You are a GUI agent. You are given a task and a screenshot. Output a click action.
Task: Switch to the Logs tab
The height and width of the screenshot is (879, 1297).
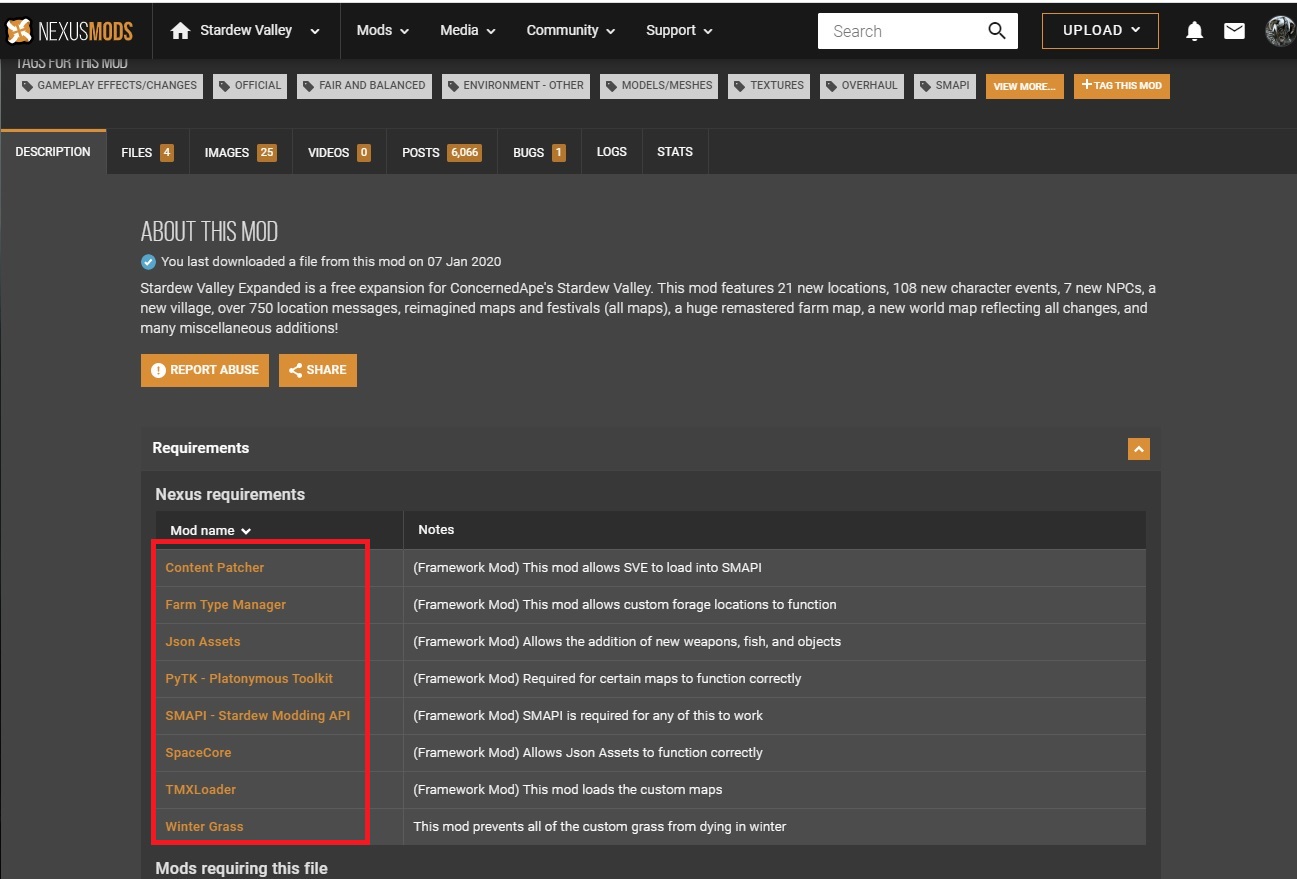pos(611,152)
